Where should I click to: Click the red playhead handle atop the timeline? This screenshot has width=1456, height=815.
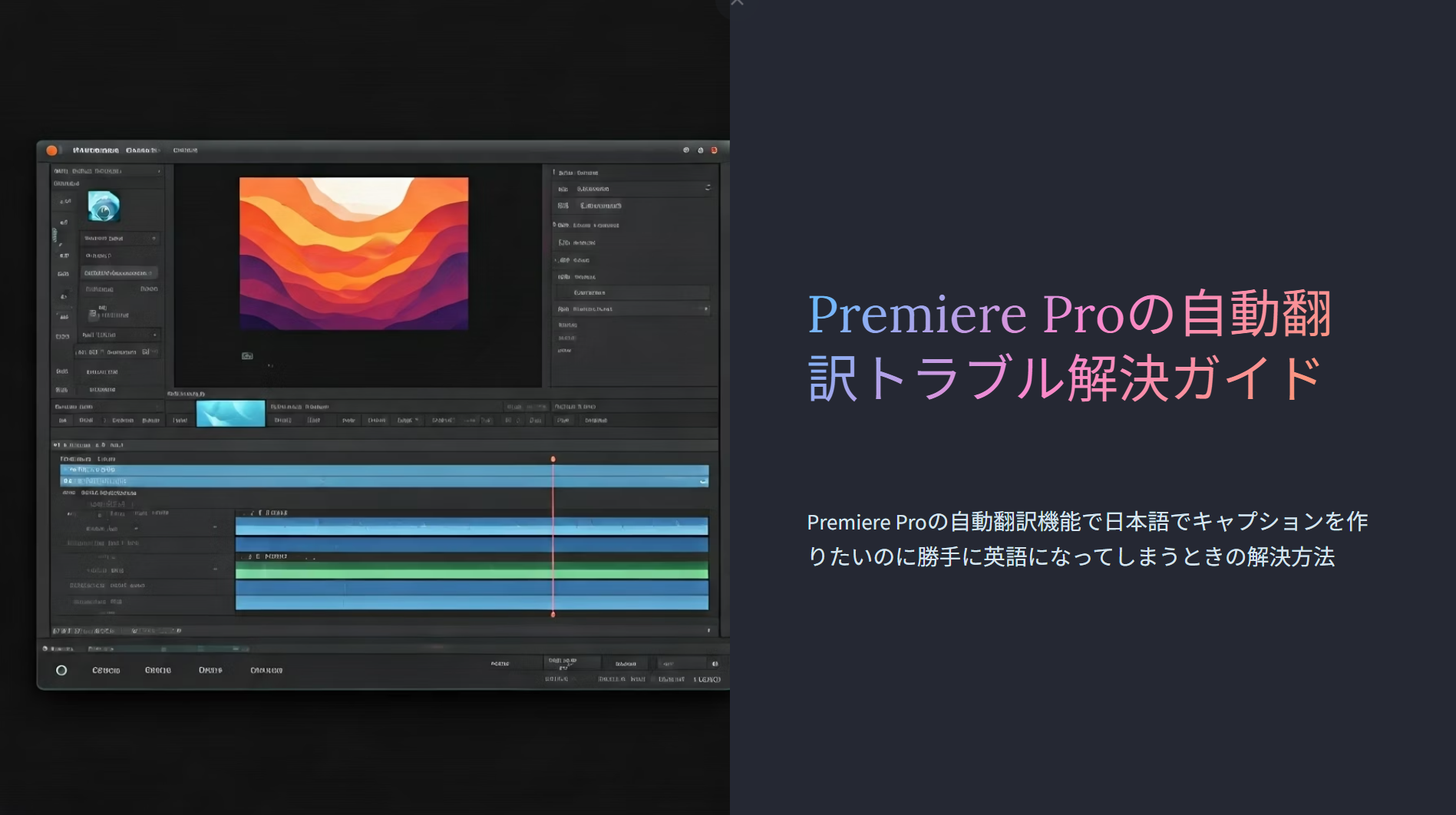[x=553, y=459]
